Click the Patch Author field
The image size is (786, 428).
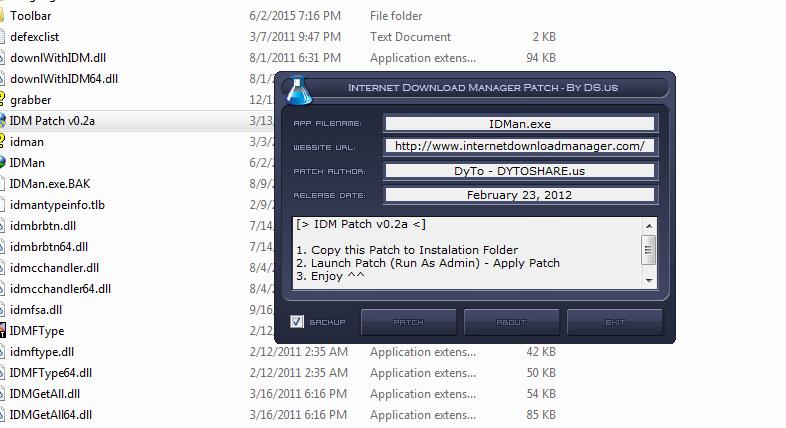click(520, 171)
